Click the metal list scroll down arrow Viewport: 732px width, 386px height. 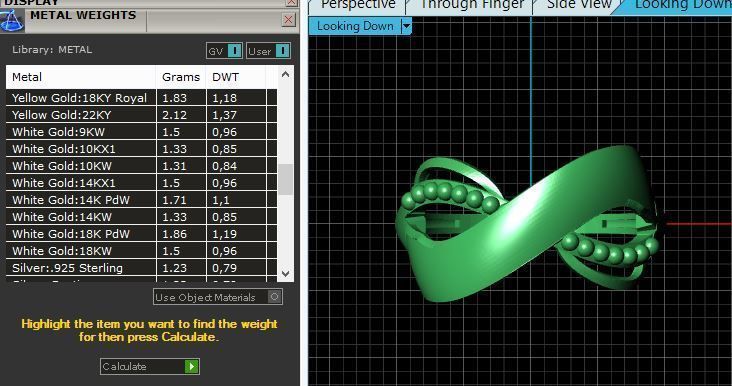click(286, 274)
